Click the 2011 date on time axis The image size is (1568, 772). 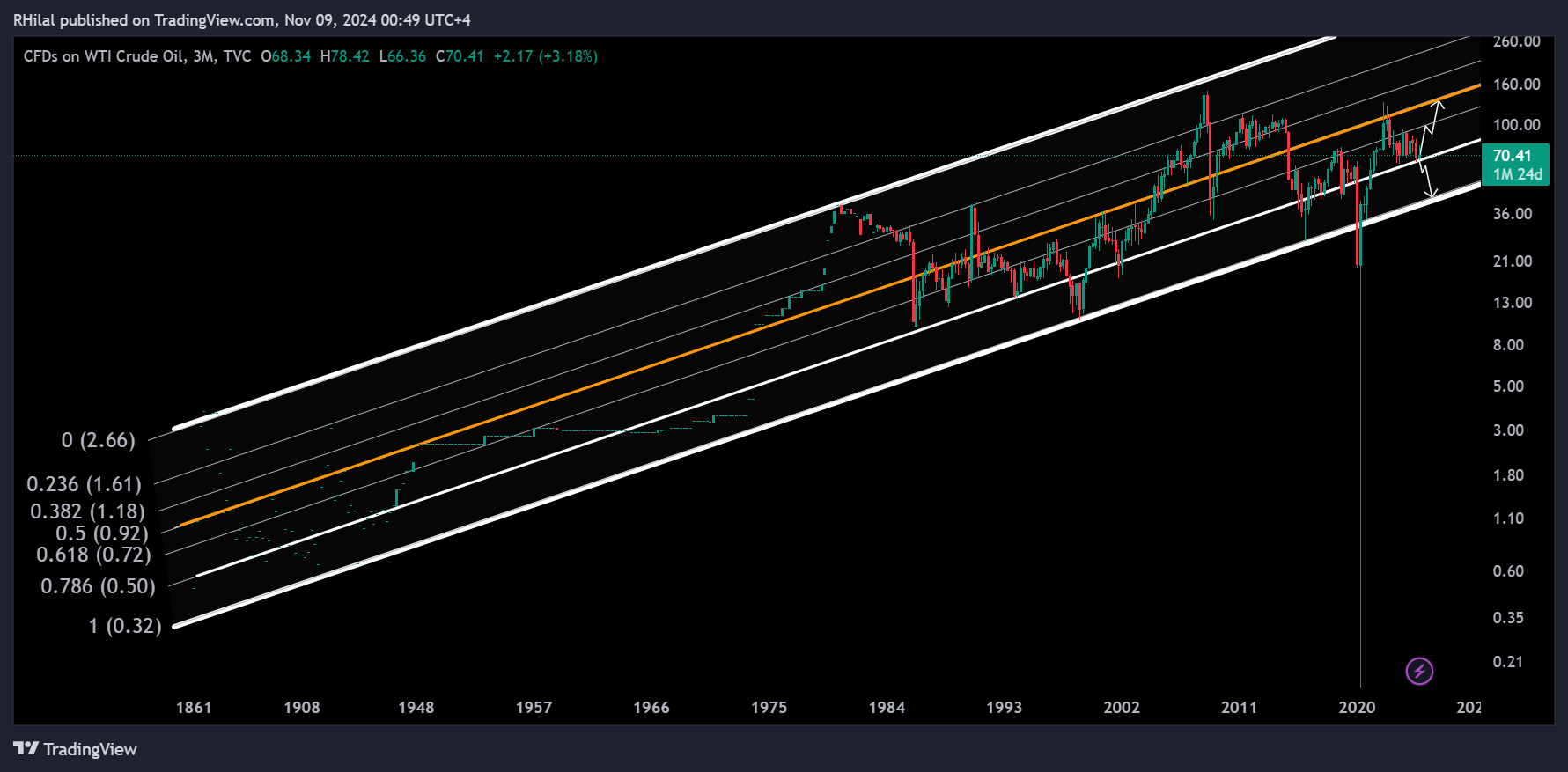point(1240,708)
